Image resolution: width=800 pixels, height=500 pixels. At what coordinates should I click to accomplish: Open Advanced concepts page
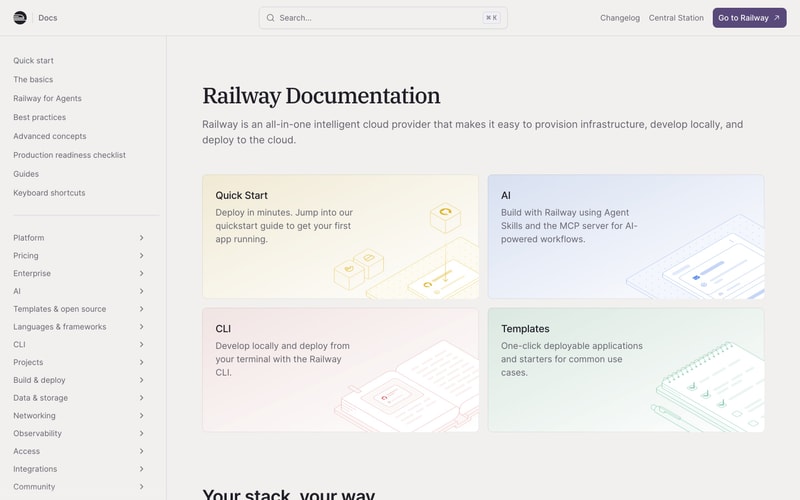pyautogui.click(x=49, y=136)
